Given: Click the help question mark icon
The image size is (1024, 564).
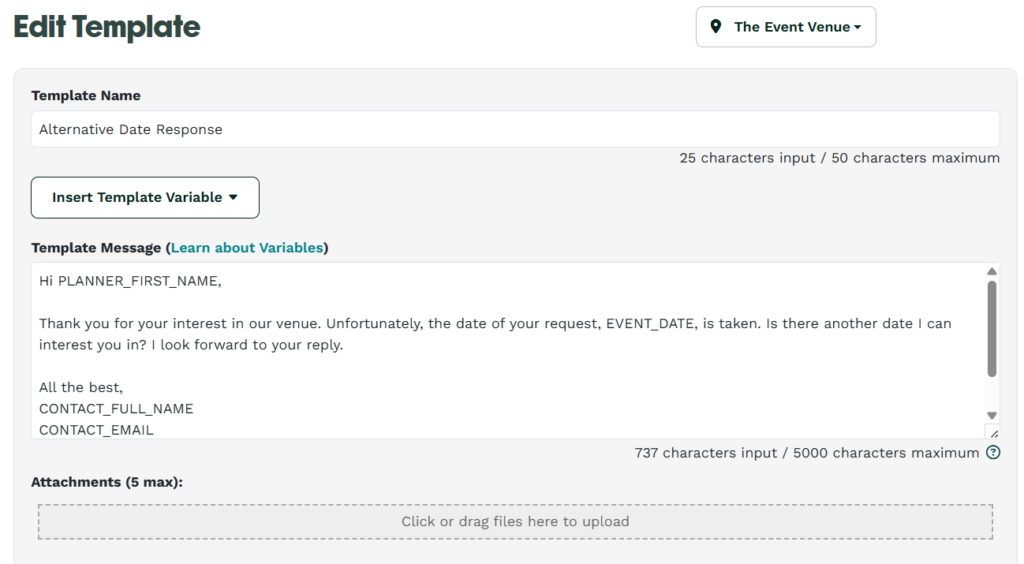Looking at the screenshot, I should (x=993, y=452).
